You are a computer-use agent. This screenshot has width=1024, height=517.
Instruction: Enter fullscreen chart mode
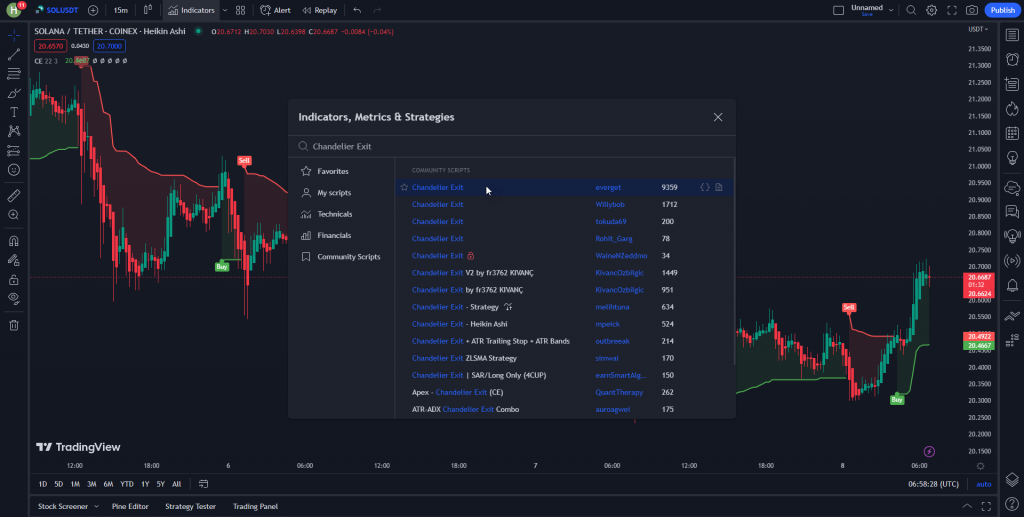pos(952,10)
